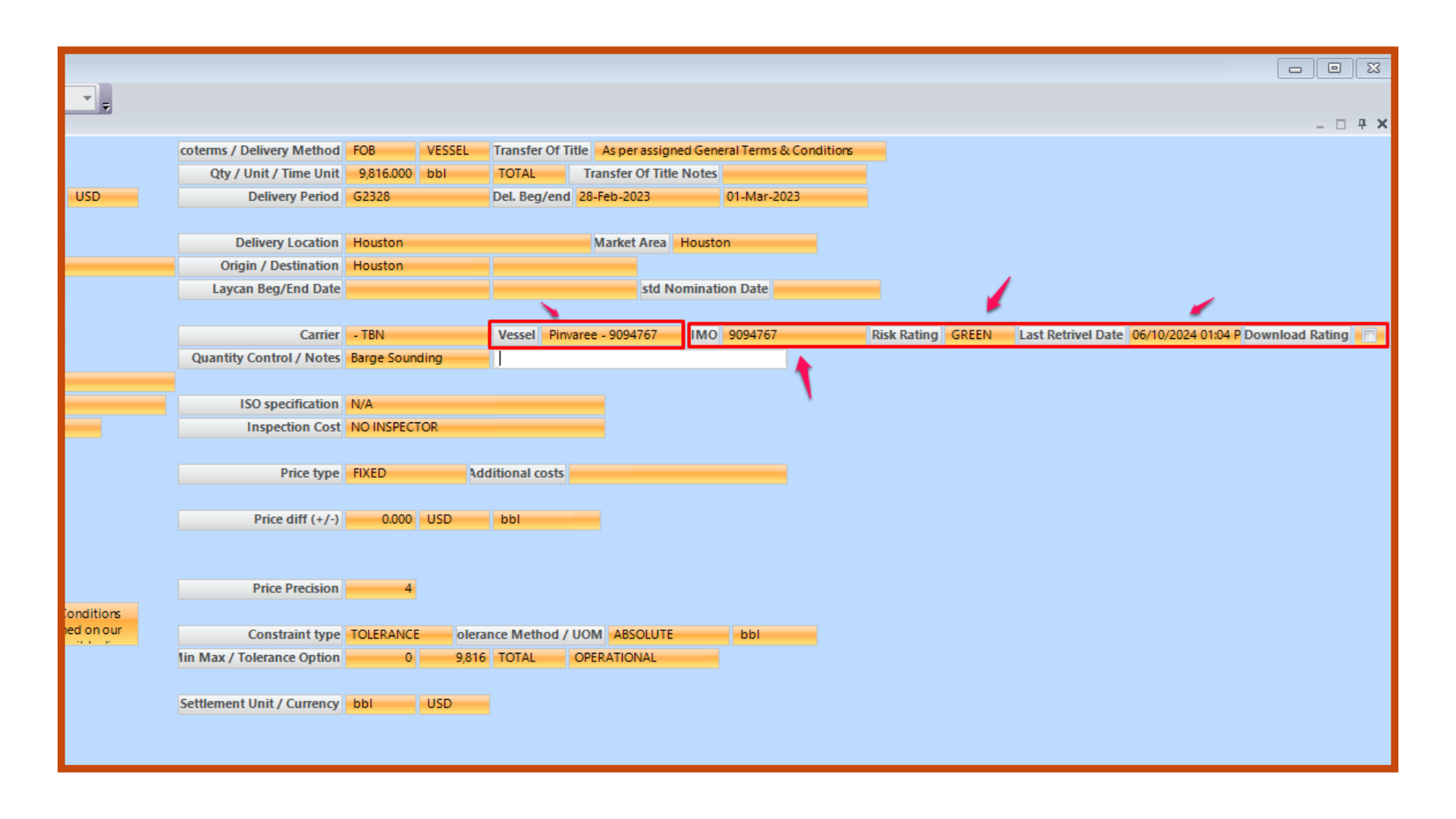This screenshot has height=819, width=1456.
Task: Click the Last Retrivel Date value
Action: click(1185, 335)
